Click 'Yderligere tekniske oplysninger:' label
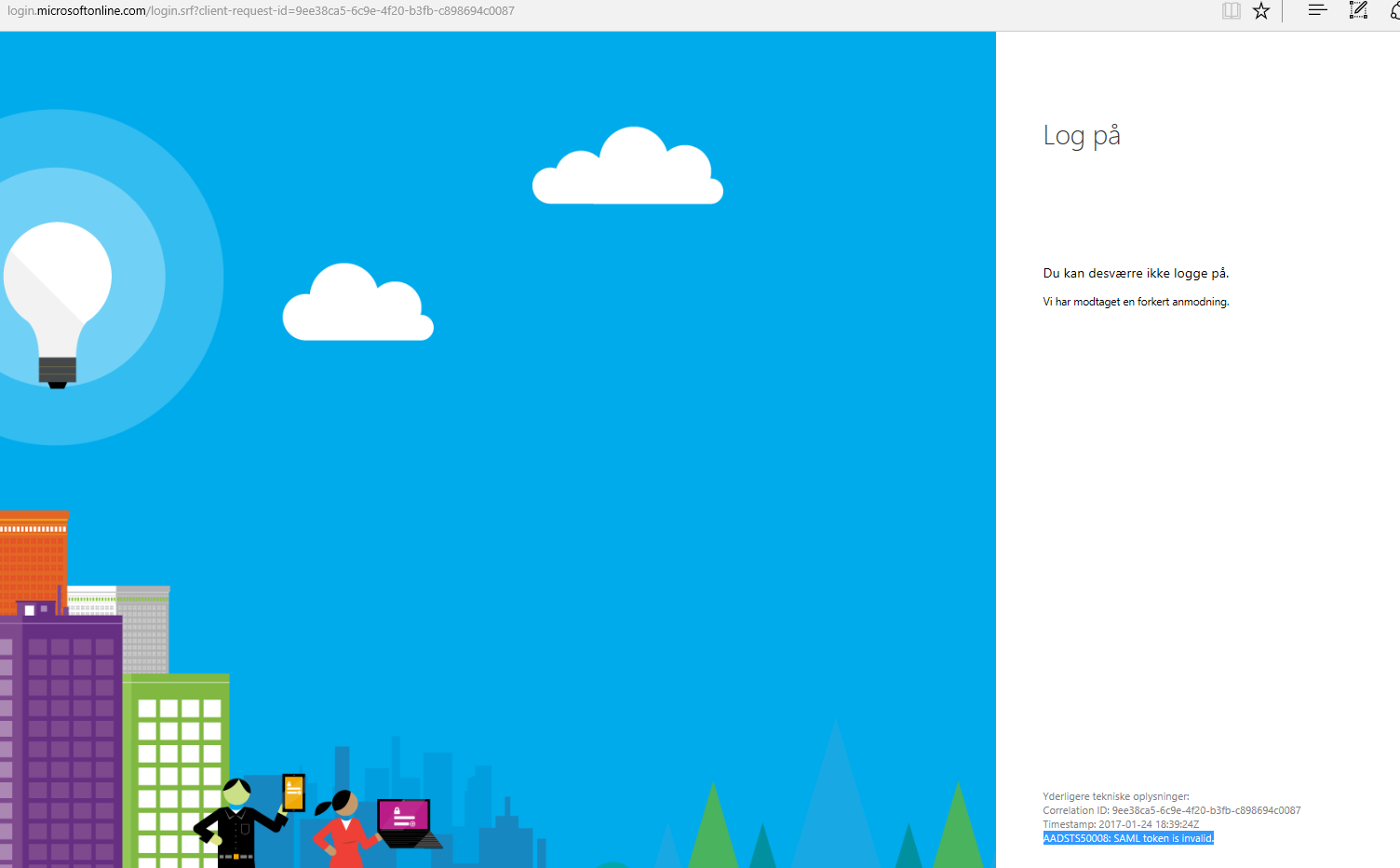 1116,796
